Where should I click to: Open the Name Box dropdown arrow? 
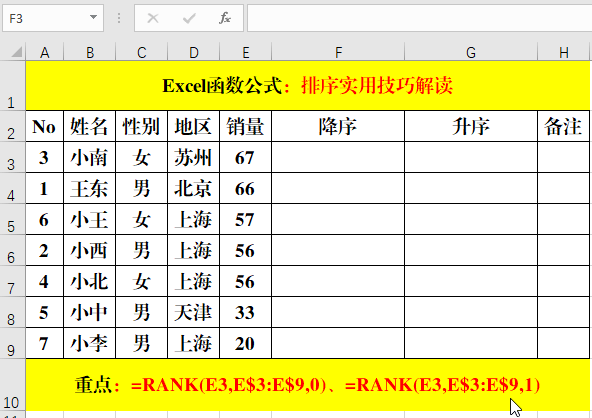93,17
